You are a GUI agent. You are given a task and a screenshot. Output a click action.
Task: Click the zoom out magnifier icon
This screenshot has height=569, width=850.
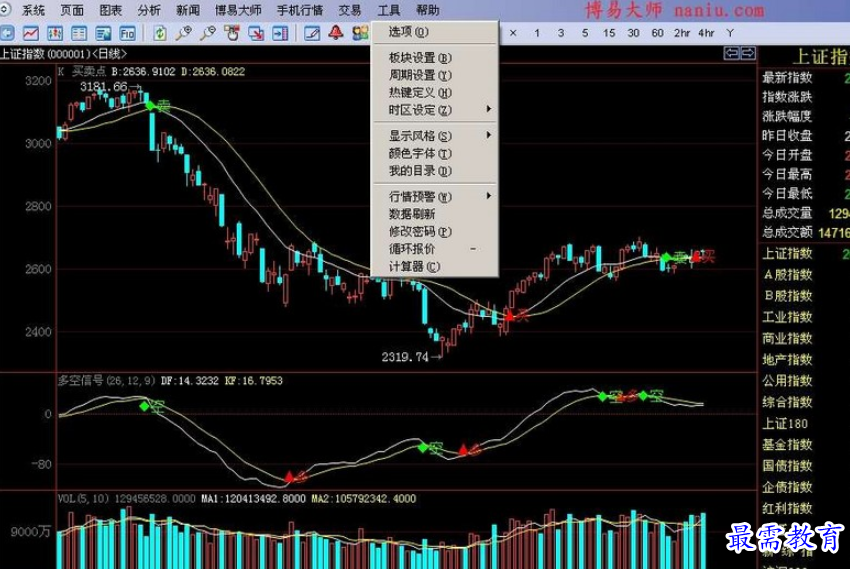[x=208, y=34]
